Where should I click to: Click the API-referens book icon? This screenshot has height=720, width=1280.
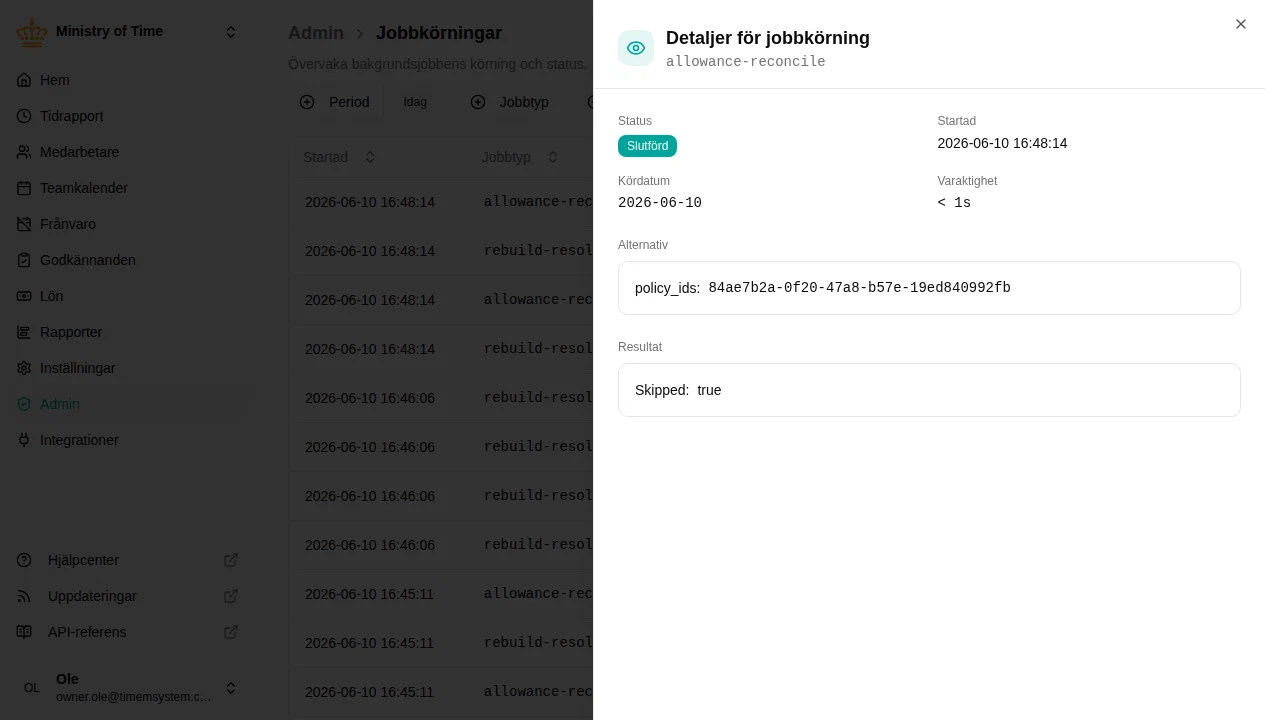pos(24,632)
